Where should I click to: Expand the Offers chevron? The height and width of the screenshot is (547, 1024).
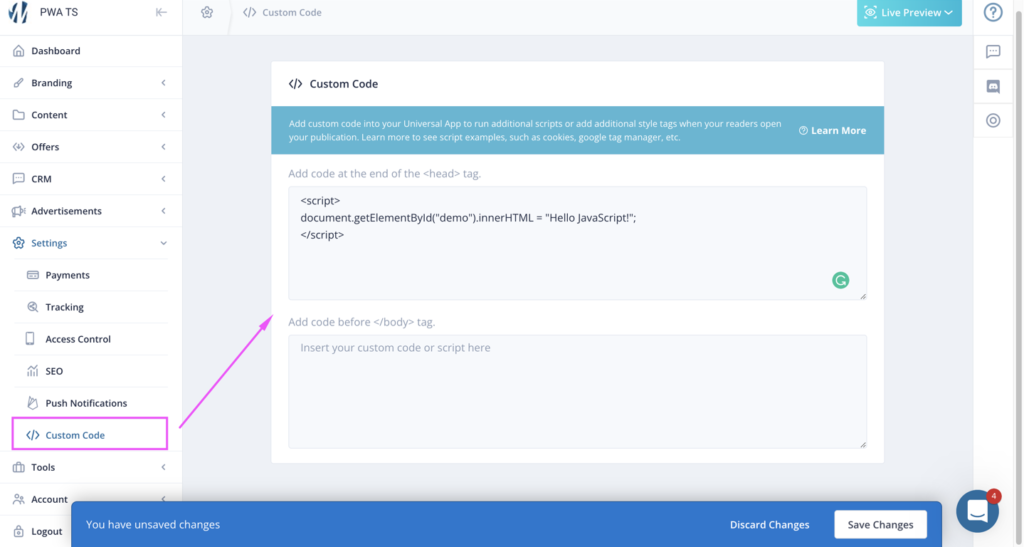tap(163, 147)
